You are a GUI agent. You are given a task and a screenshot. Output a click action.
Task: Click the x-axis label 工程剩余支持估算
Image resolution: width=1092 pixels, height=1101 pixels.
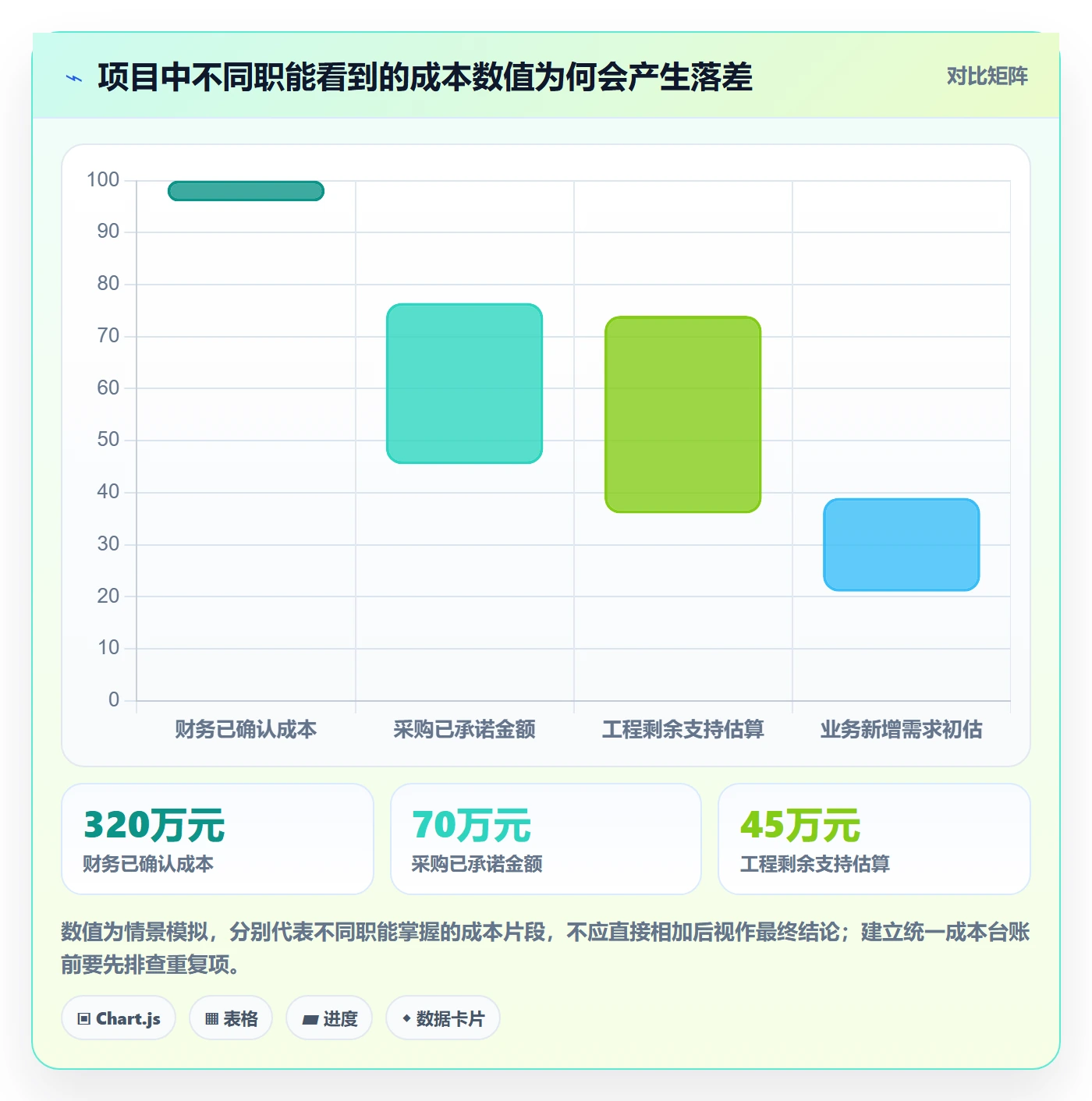[x=682, y=730]
